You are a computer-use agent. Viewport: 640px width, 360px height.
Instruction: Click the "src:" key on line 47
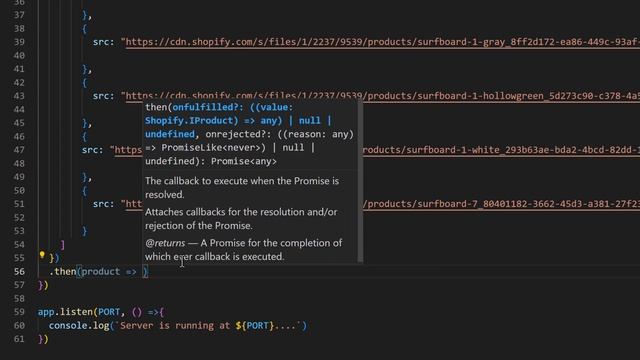pos(92,150)
